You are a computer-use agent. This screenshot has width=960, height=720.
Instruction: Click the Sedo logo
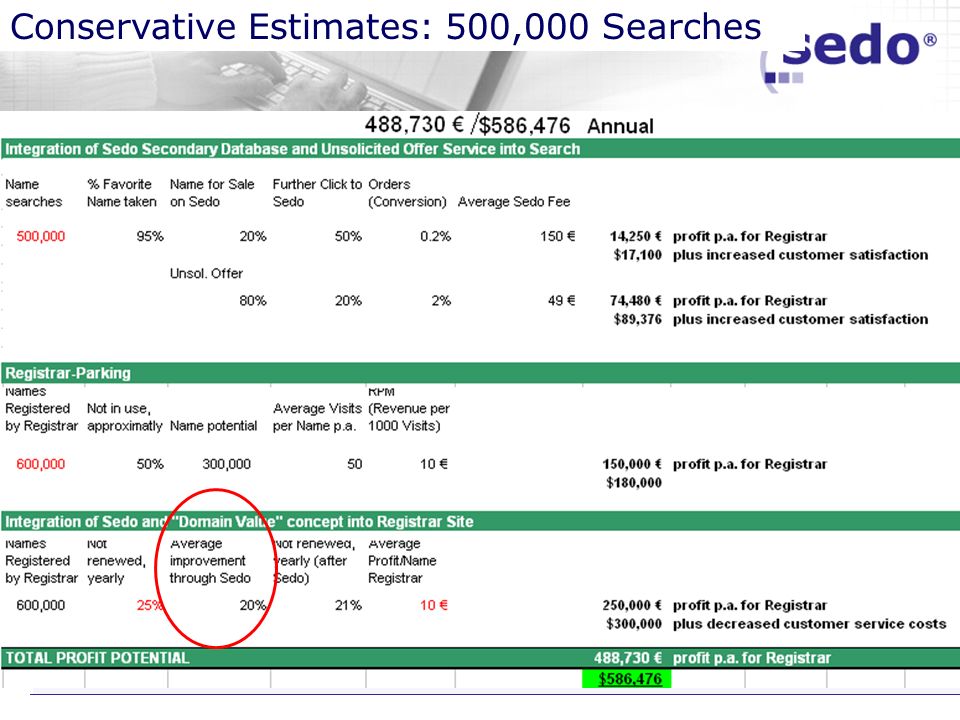coord(848,56)
